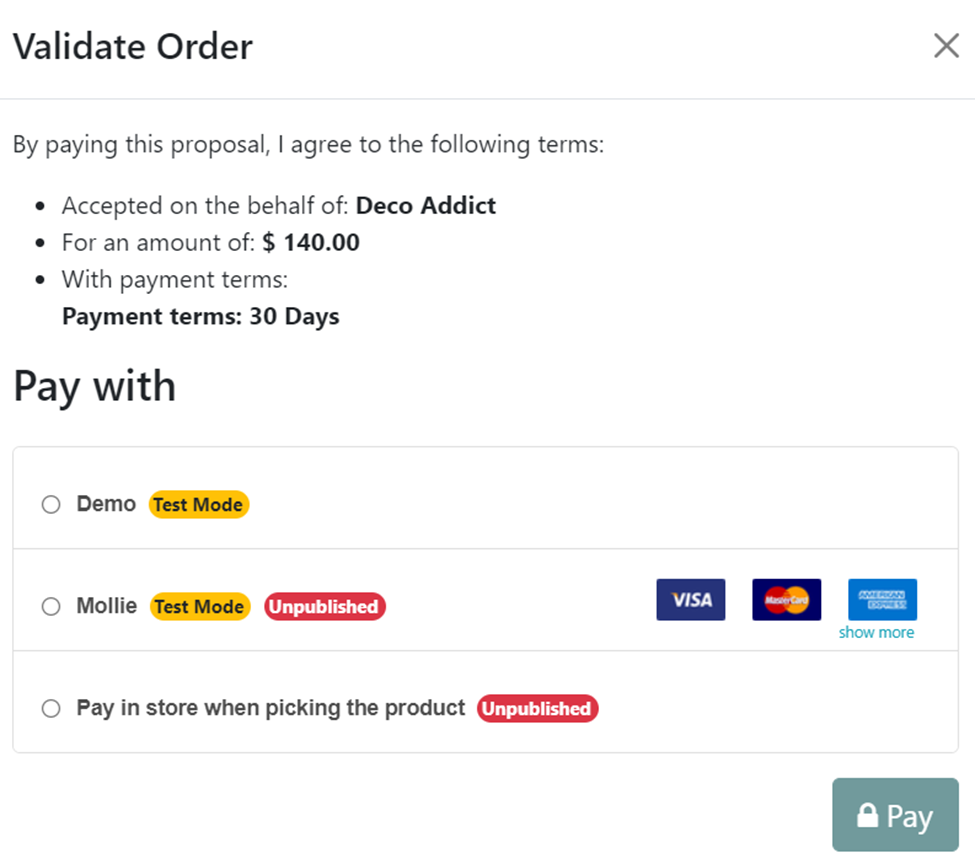
Task: Click the 'By paying this proposal' sentence
Action: (x=308, y=145)
